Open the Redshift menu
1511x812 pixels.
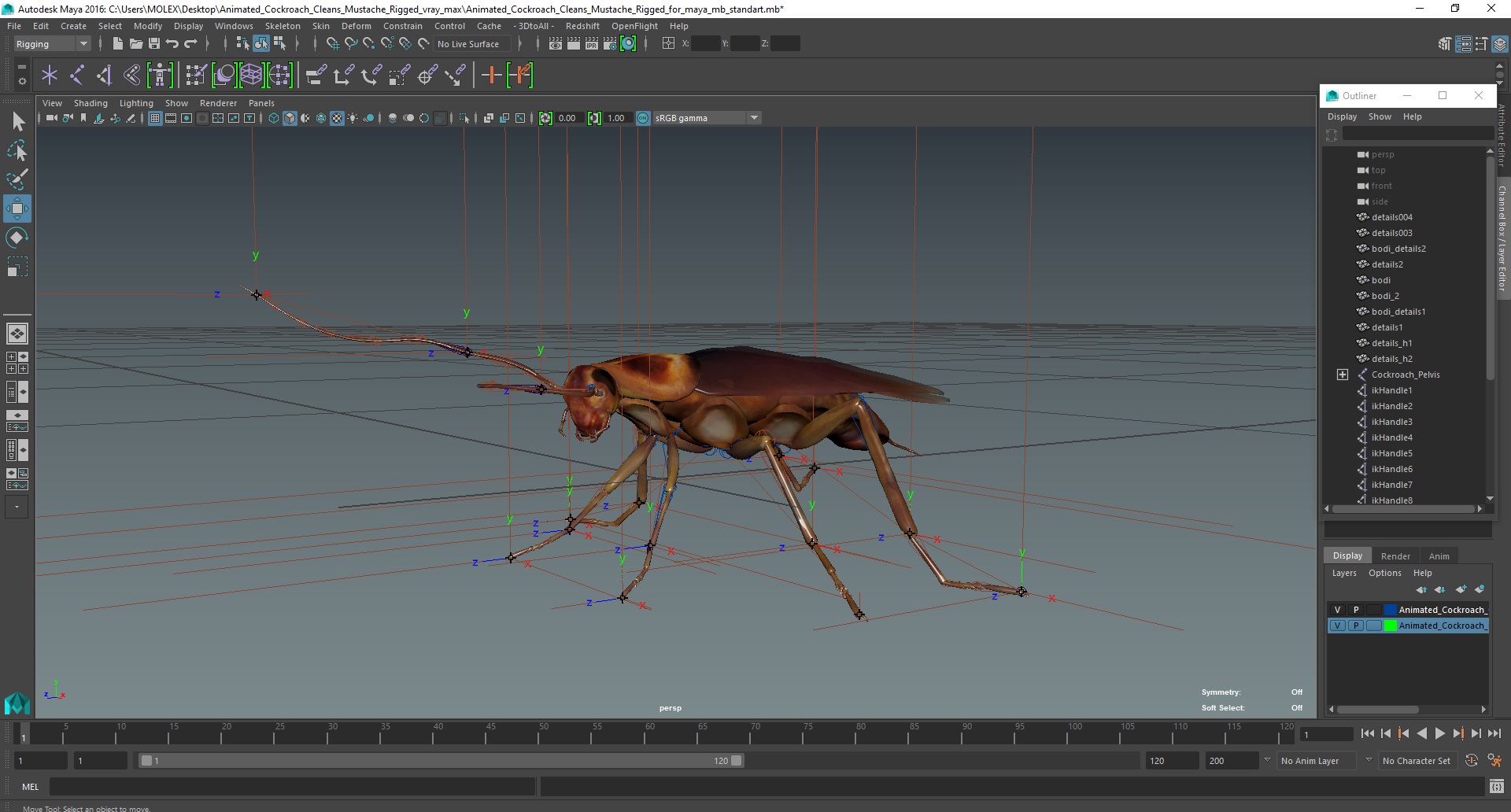(582, 26)
